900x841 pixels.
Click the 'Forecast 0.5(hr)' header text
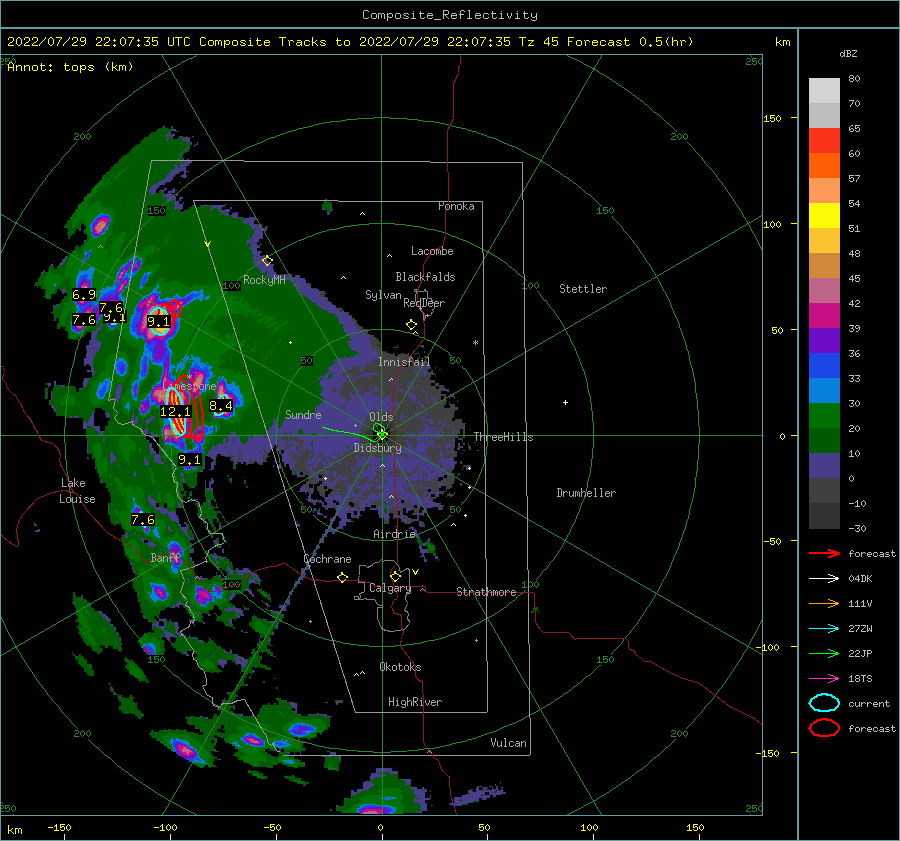[x=630, y=42]
